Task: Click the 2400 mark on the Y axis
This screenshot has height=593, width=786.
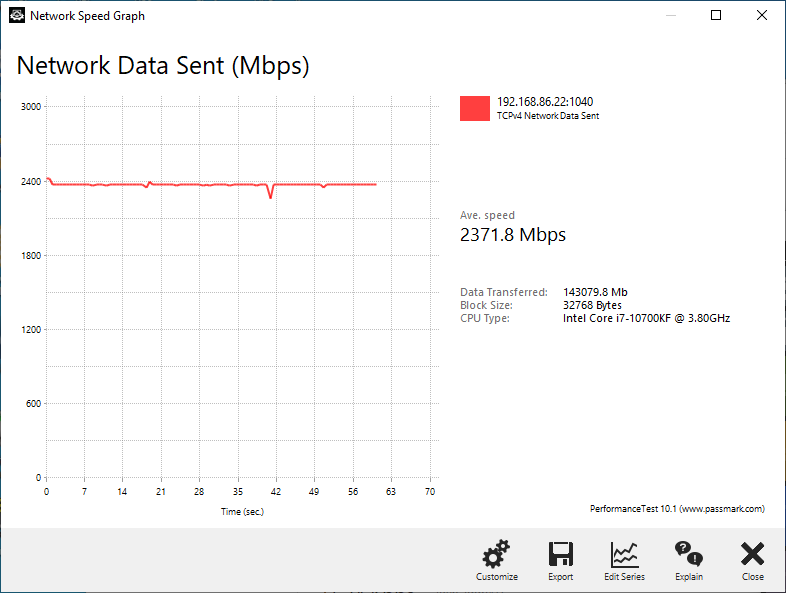Action: (31, 181)
